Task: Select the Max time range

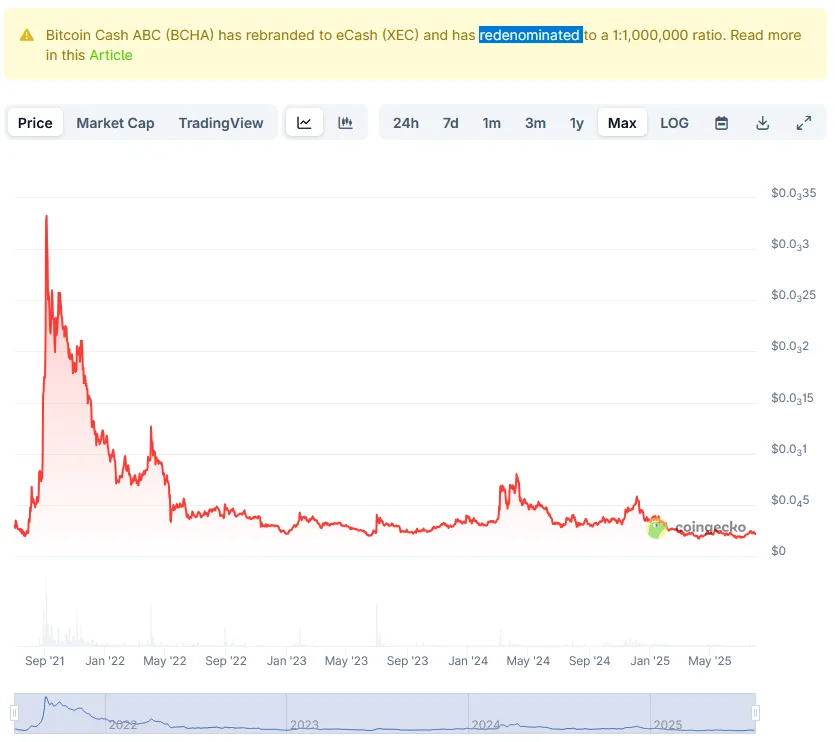Action: [x=622, y=123]
